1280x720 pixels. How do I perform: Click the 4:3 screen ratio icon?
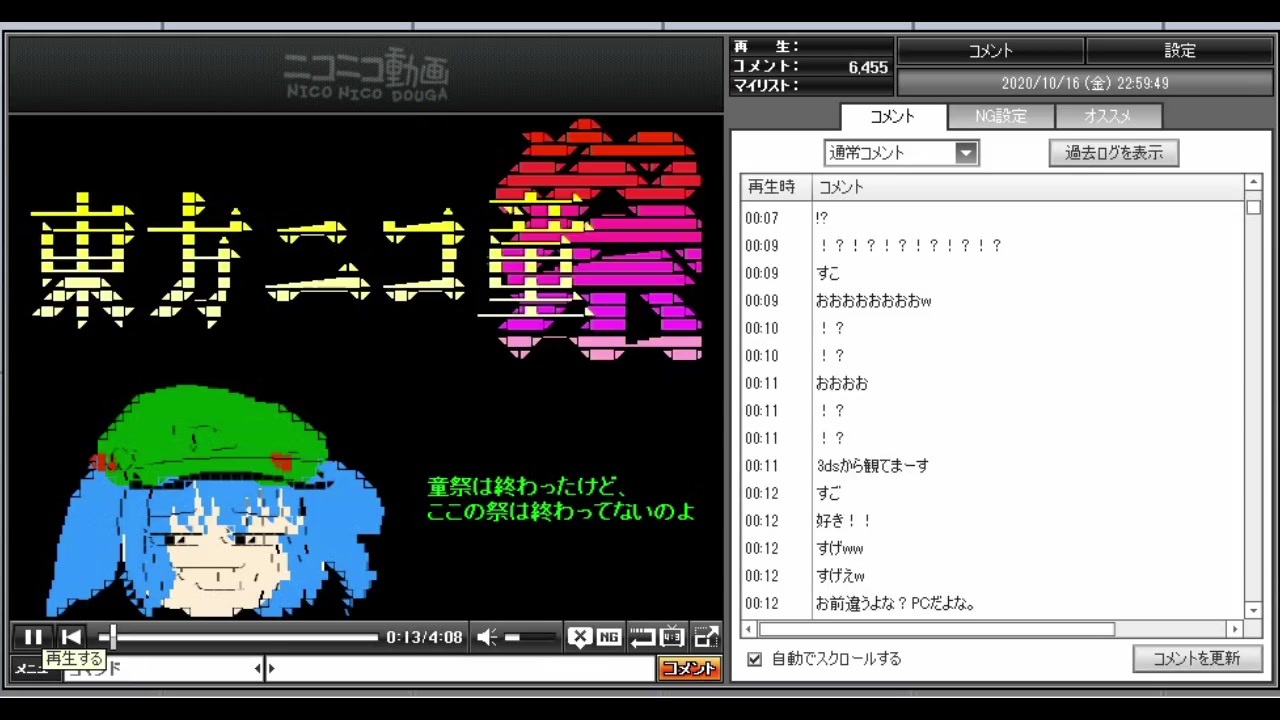[x=673, y=637]
